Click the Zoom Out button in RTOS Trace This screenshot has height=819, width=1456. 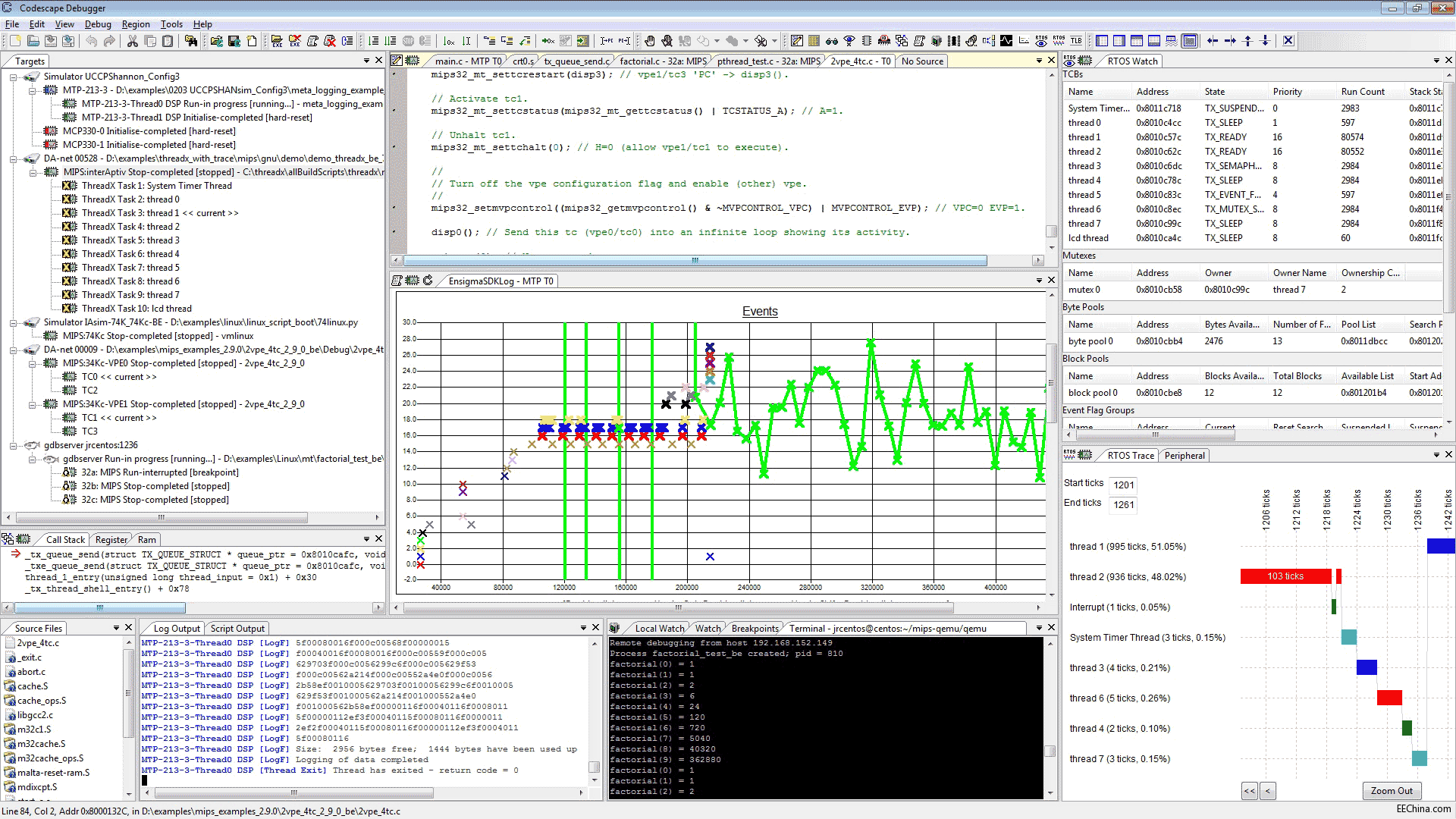1392,791
